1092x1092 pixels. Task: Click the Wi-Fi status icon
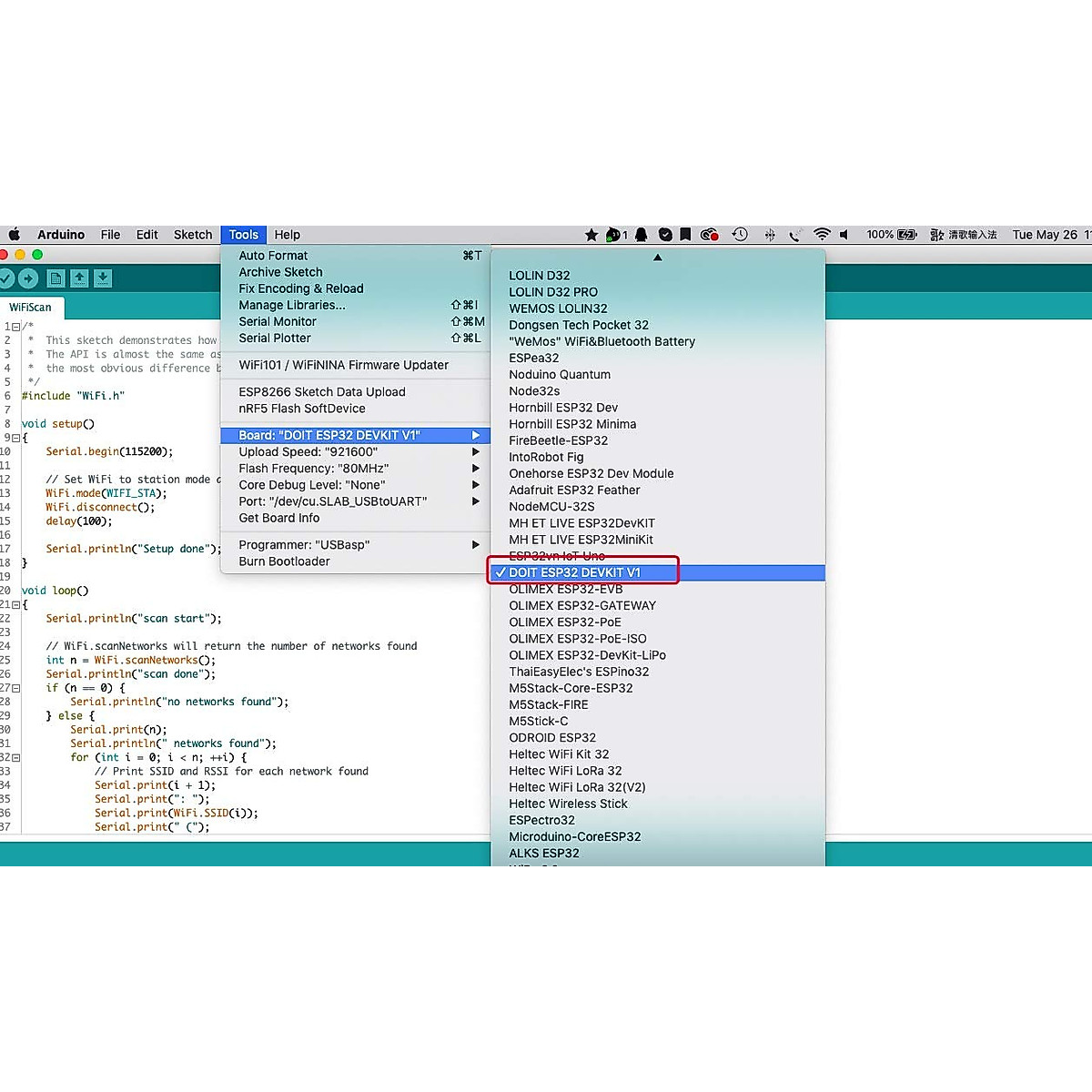tap(822, 235)
